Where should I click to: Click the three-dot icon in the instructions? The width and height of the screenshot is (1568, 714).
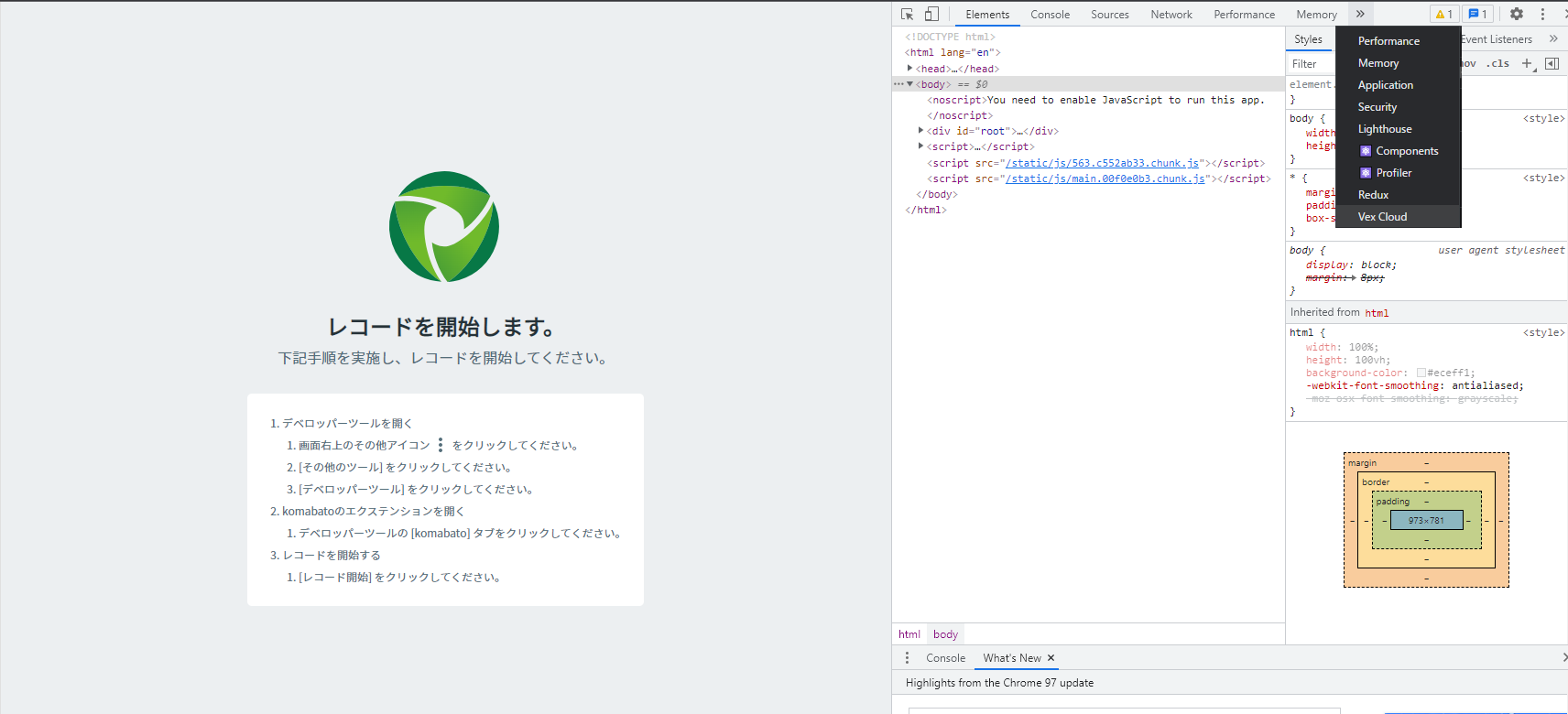441,445
